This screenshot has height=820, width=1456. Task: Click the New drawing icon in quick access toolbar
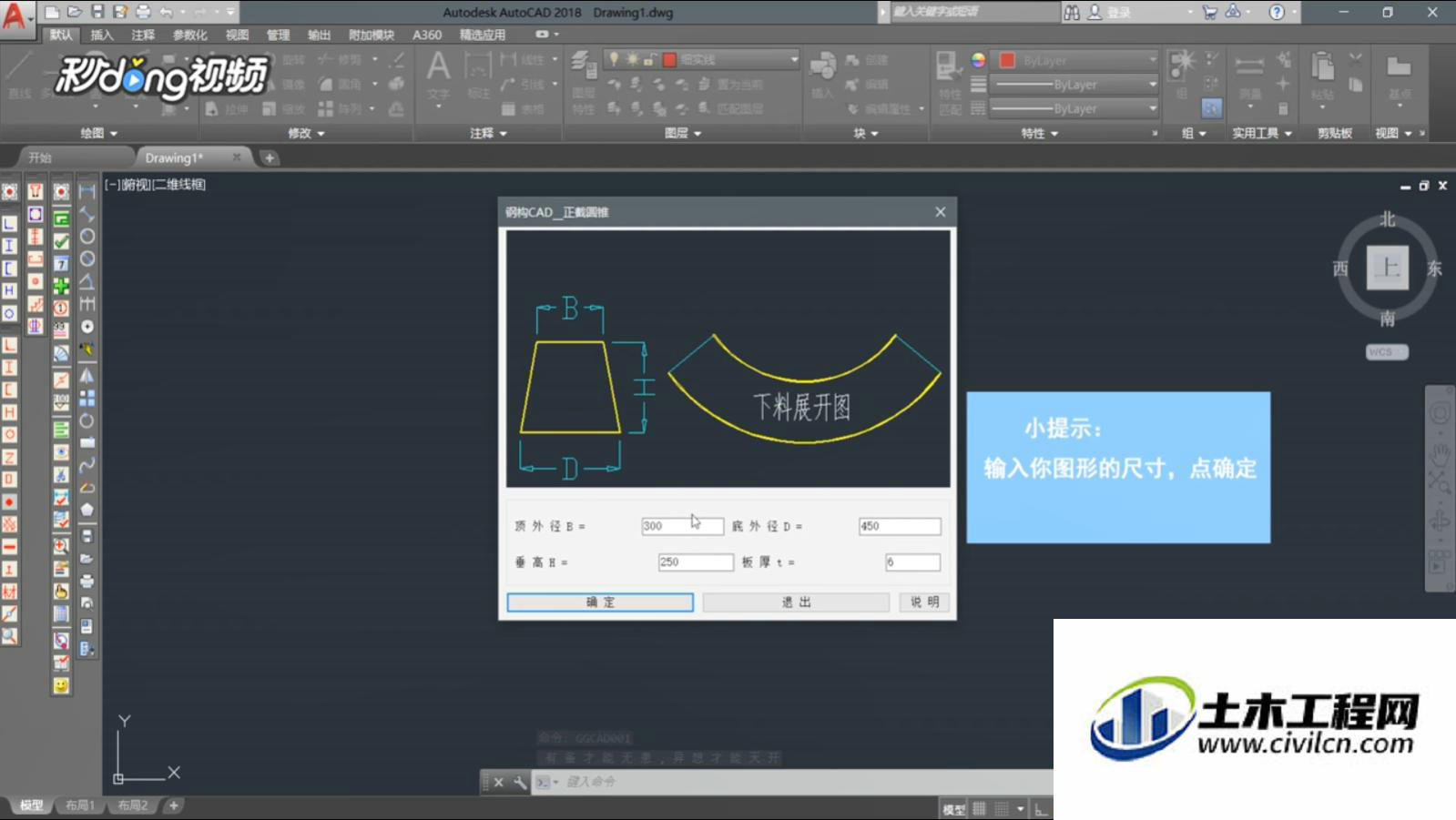pyautogui.click(x=52, y=12)
